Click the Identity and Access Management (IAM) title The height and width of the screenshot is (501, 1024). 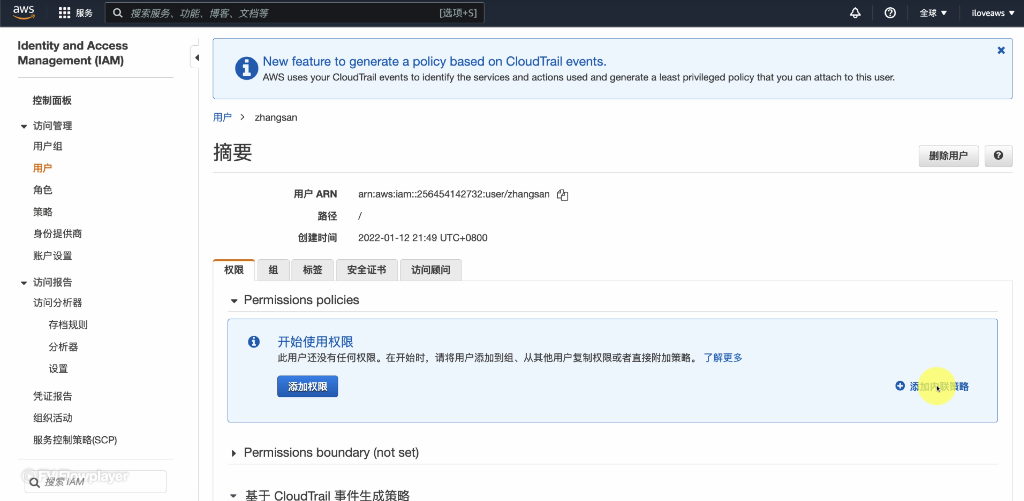(x=72, y=53)
